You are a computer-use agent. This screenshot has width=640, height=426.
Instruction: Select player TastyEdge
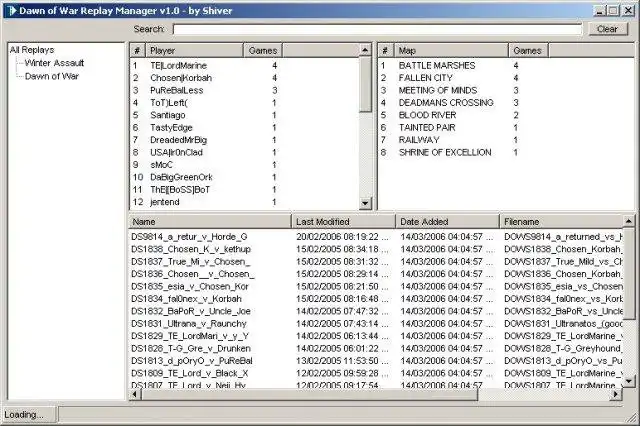(171, 128)
